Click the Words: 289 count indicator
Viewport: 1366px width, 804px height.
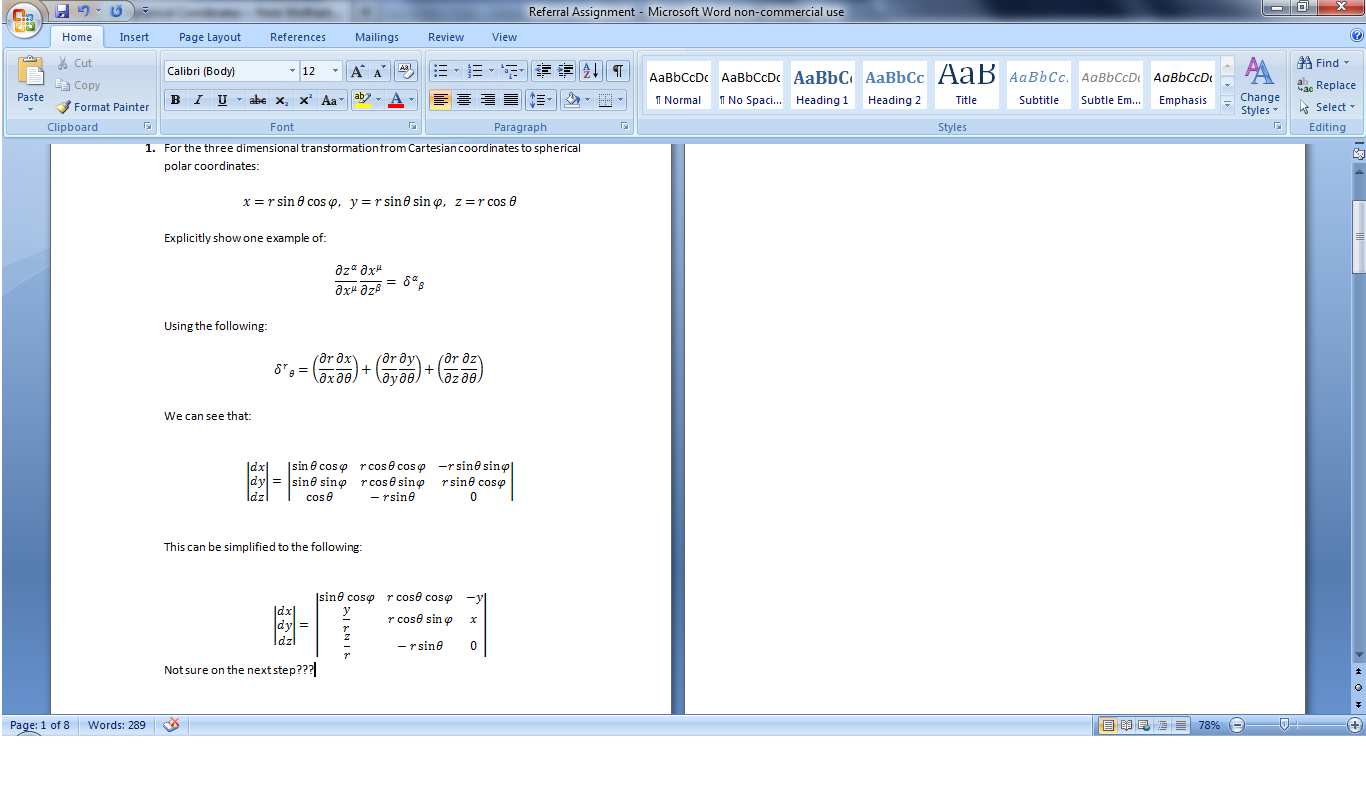(116, 725)
